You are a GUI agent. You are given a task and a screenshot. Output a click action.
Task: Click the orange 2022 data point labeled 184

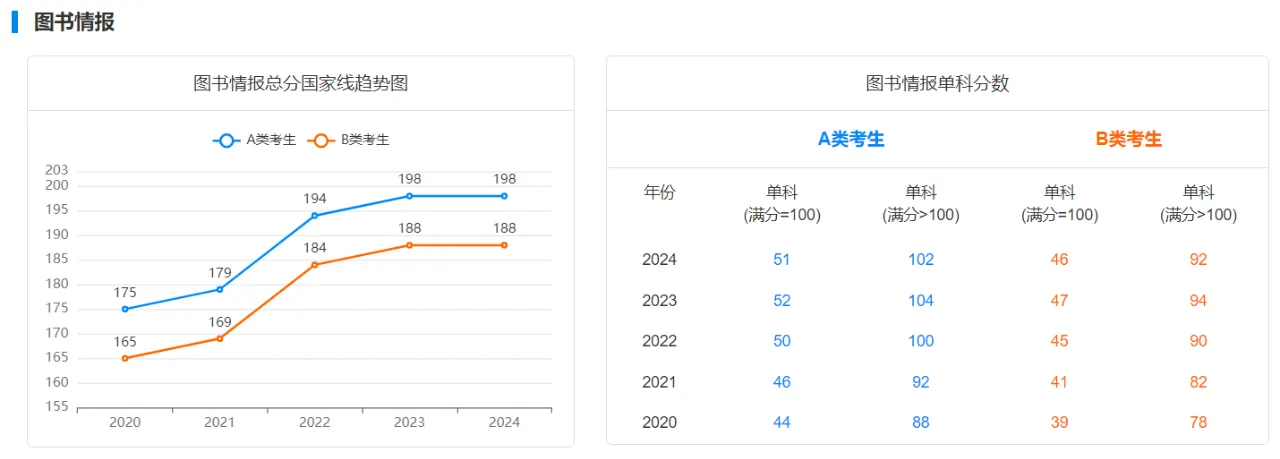tap(314, 265)
